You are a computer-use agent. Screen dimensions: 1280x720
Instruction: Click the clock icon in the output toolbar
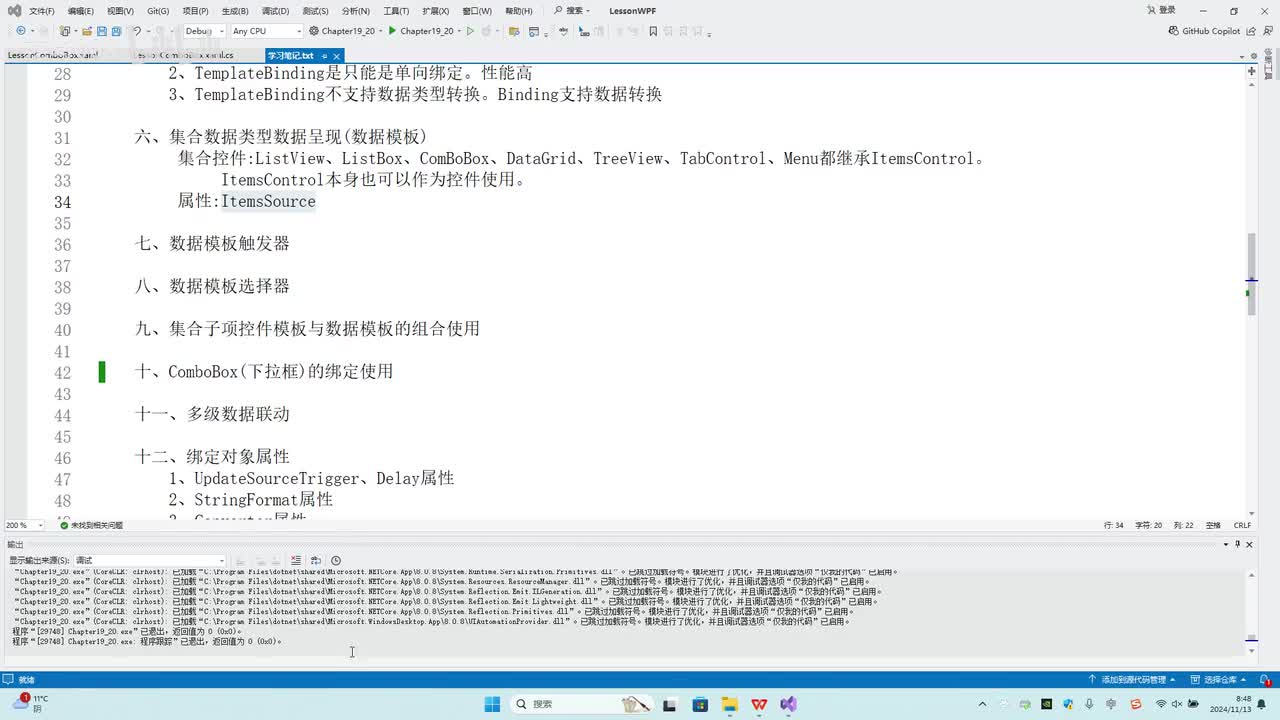[x=336, y=560]
